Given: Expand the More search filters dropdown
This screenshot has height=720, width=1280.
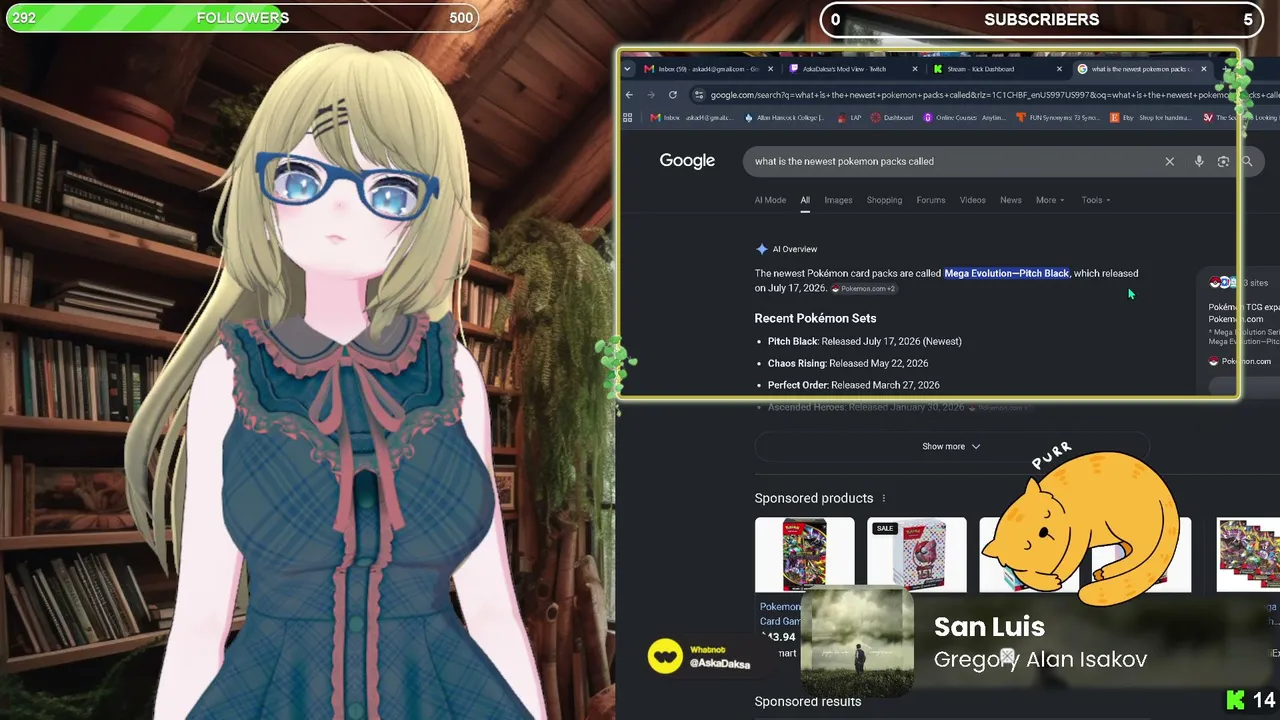Looking at the screenshot, I should (x=1050, y=200).
